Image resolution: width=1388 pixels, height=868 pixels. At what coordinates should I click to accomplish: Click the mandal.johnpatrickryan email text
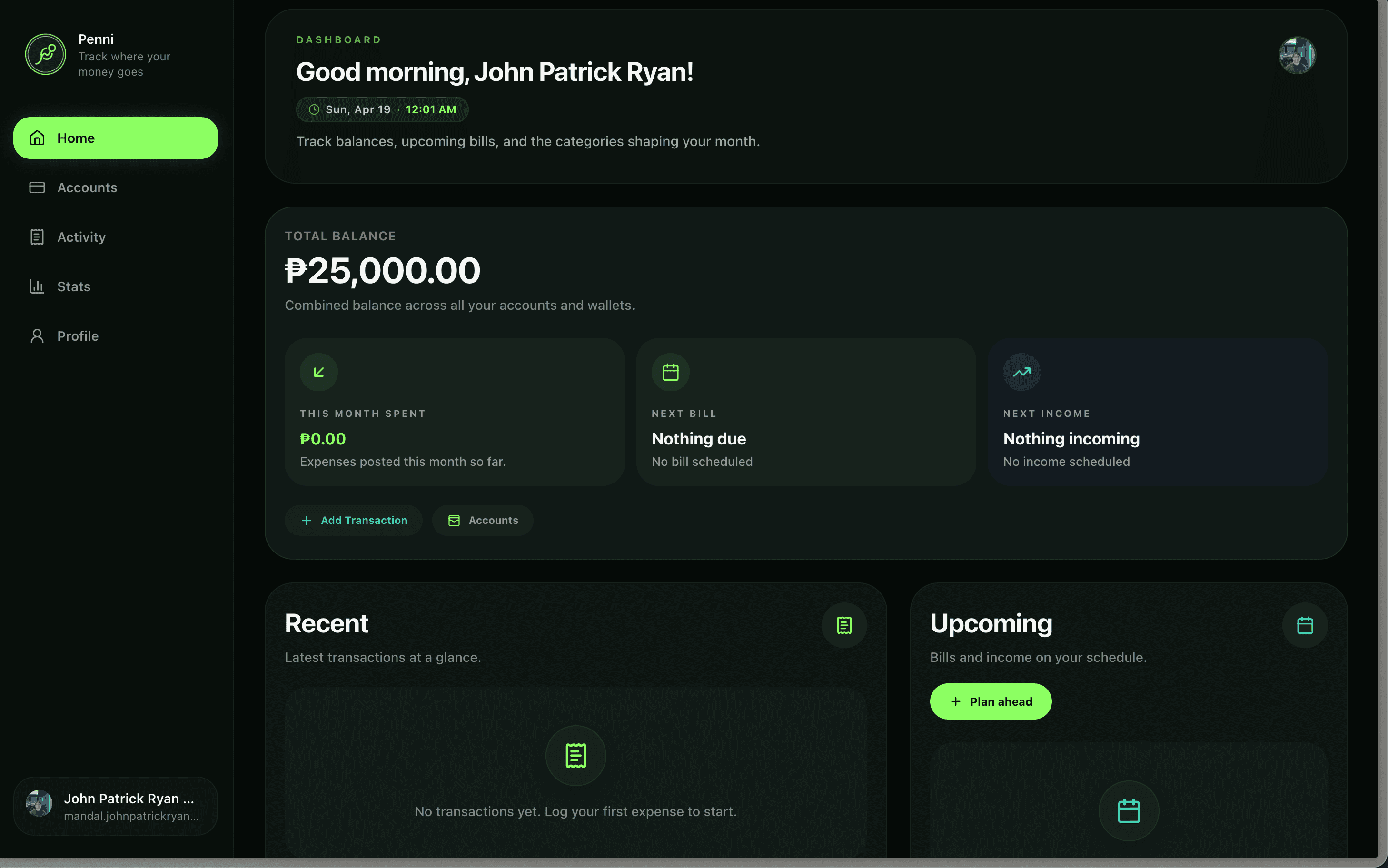click(x=131, y=816)
